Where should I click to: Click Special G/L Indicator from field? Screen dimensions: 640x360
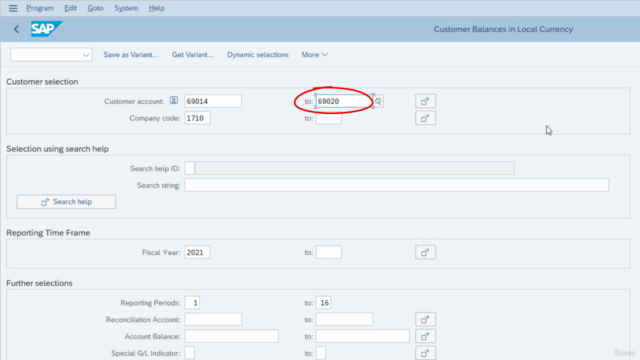pyautogui.click(x=190, y=353)
